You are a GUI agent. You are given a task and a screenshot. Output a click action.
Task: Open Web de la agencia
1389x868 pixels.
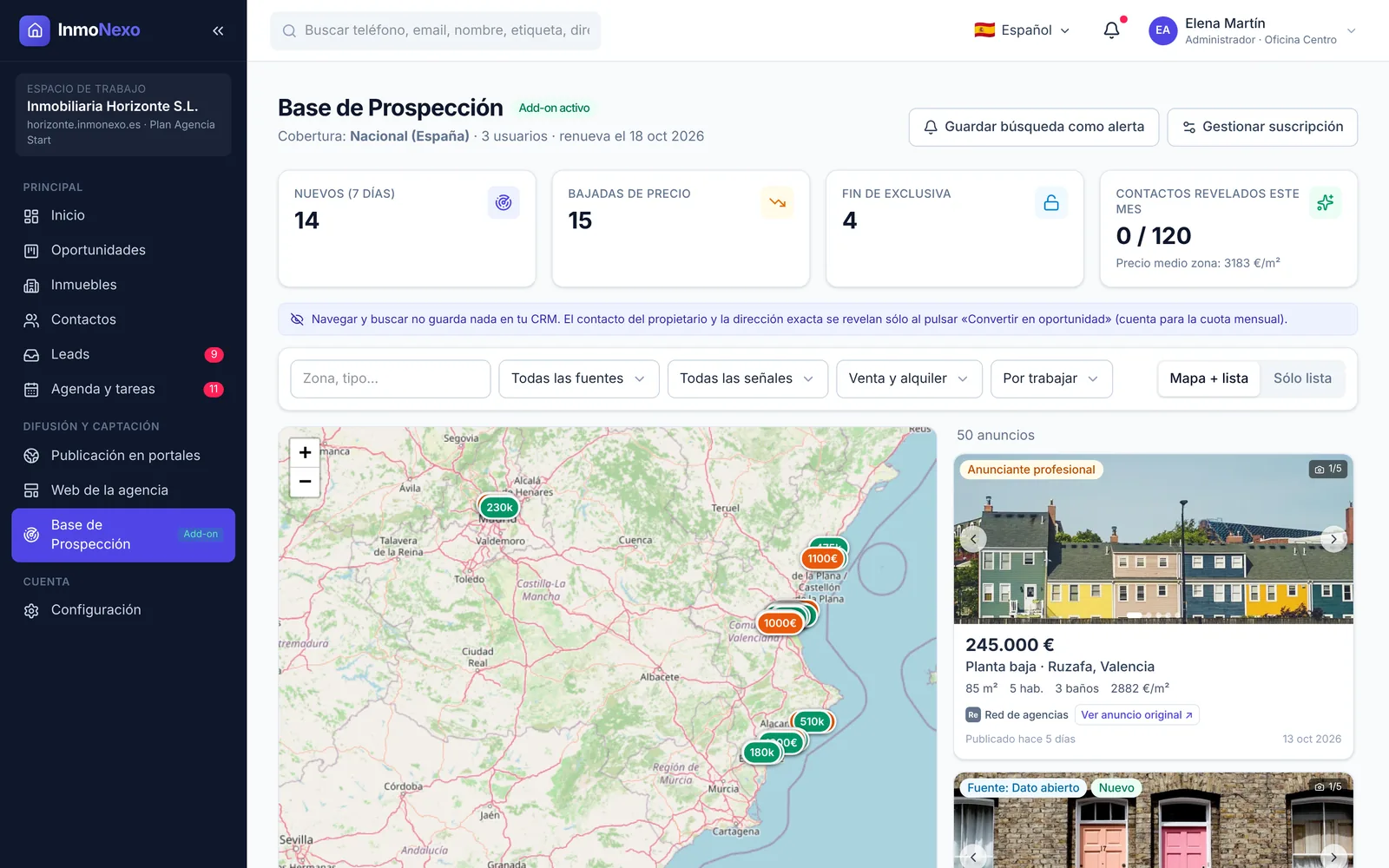pos(123,490)
